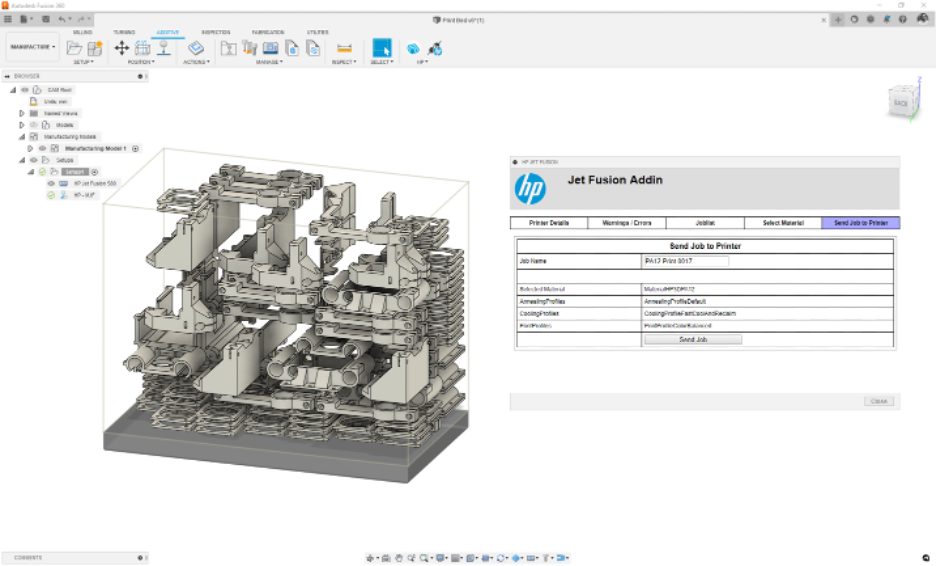Toggle visibility eye of Setups folder
The height and width of the screenshot is (566, 936).
pos(33,160)
